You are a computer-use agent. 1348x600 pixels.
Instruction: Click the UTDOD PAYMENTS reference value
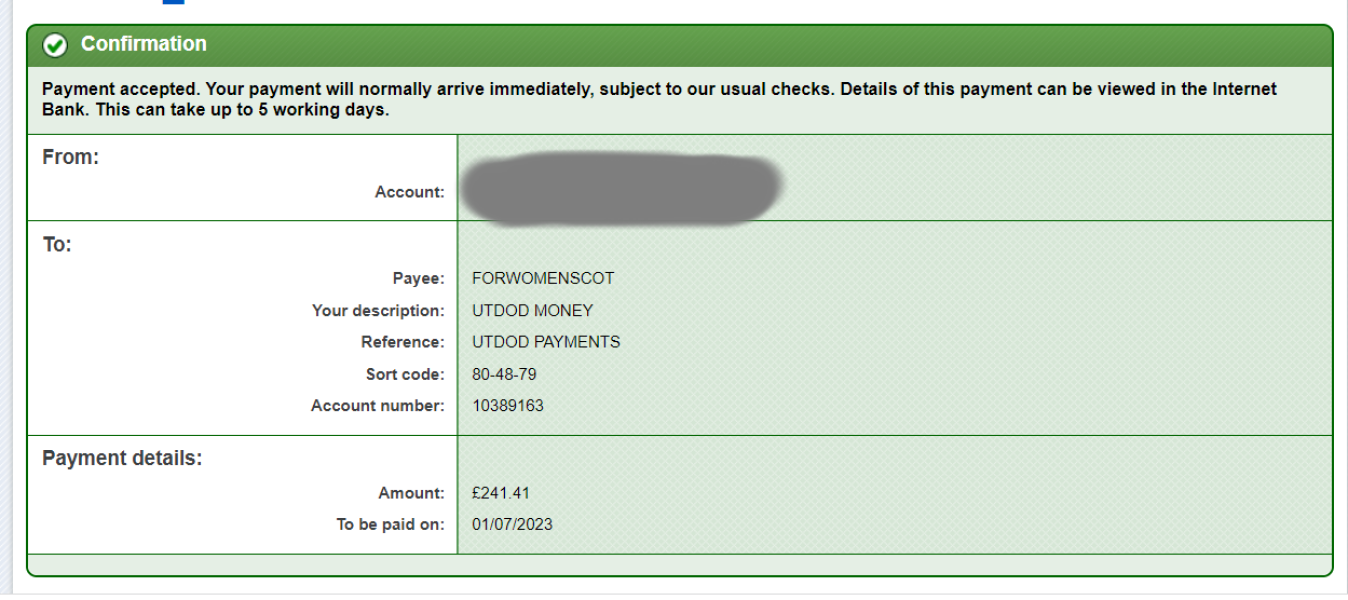[546, 342]
